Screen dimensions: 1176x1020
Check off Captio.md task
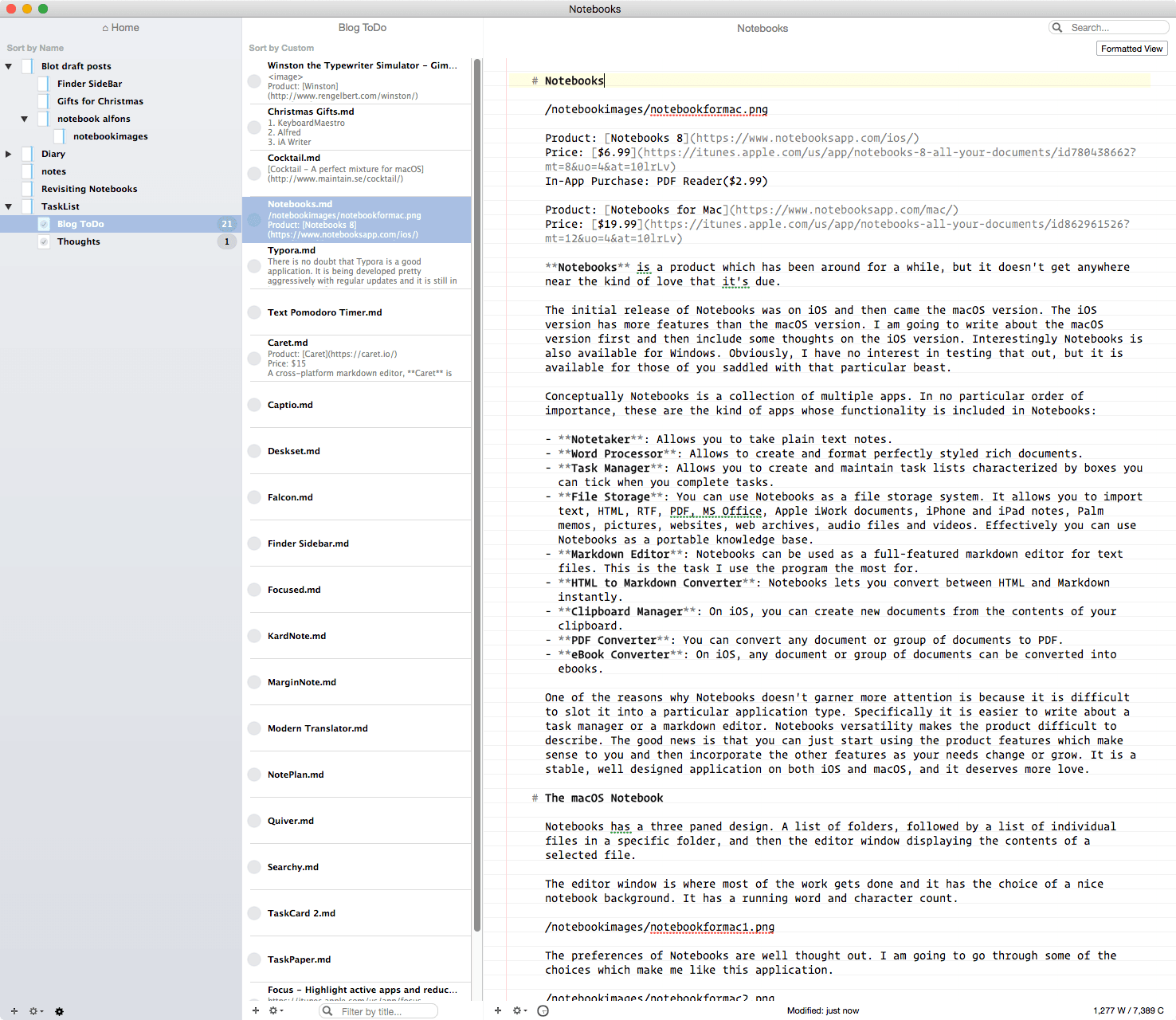254,405
